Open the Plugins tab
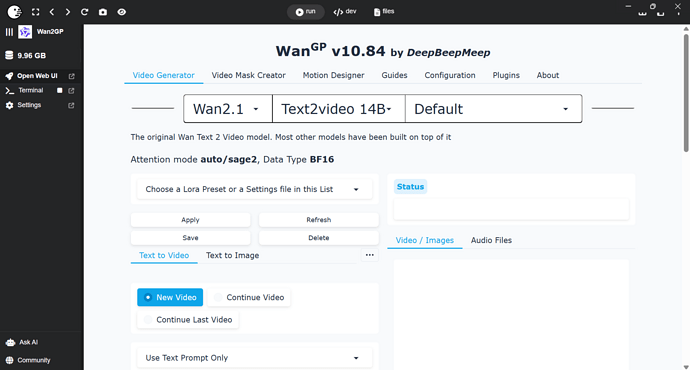Screen dimensions: 690x370 [506, 75]
